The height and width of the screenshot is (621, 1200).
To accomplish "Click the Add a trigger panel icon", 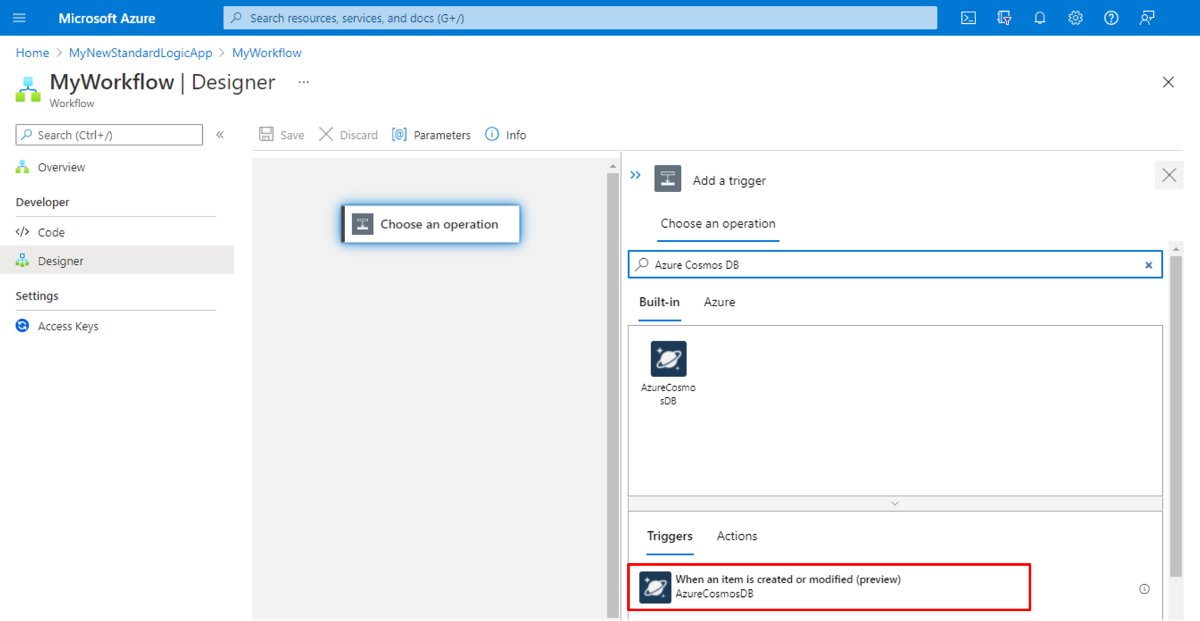I will (668, 179).
